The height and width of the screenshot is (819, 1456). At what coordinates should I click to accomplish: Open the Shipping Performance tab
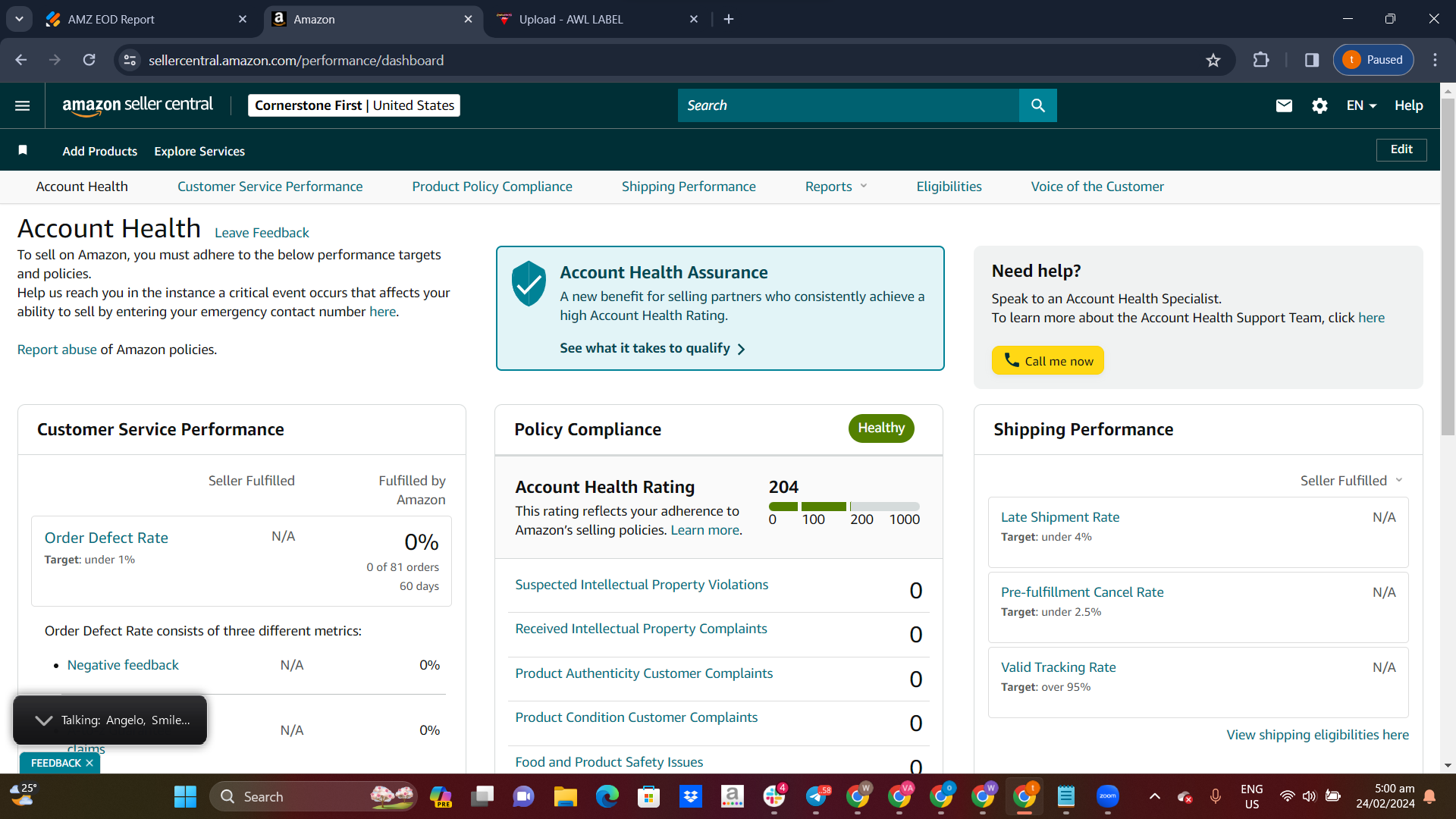[x=689, y=187]
